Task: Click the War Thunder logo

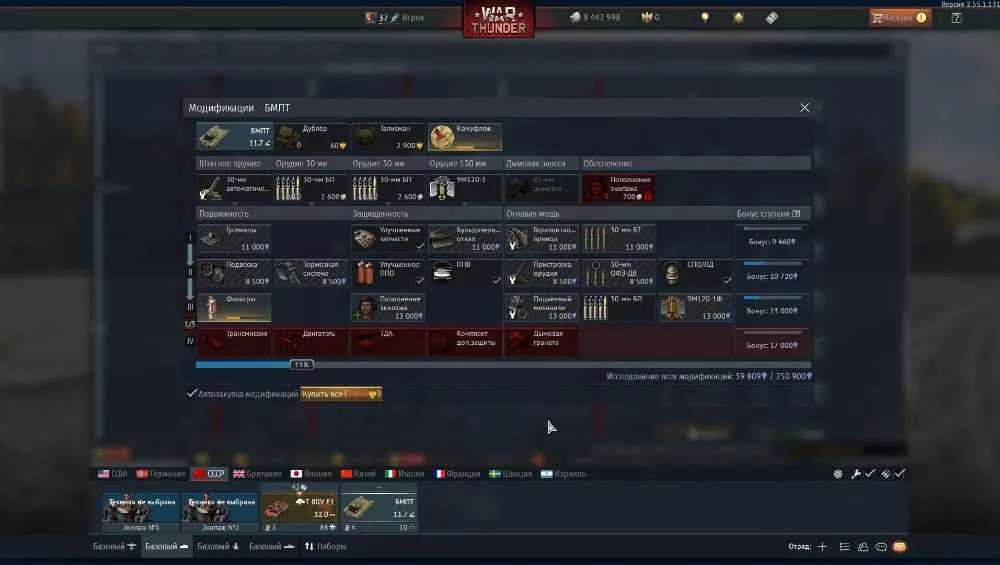Action: [499, 20]
